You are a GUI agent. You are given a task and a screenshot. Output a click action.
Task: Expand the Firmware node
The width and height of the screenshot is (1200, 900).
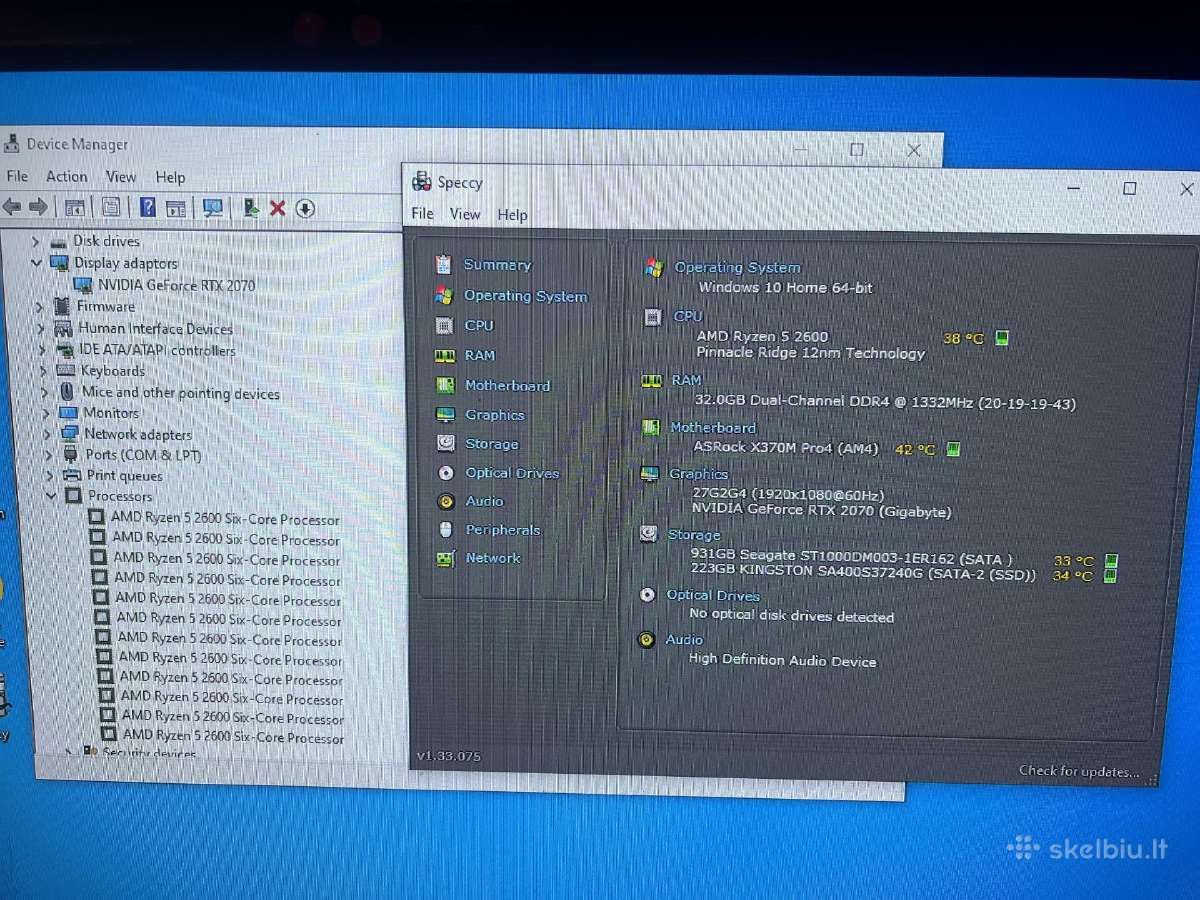pyautogui.click(x=39, y=306)
